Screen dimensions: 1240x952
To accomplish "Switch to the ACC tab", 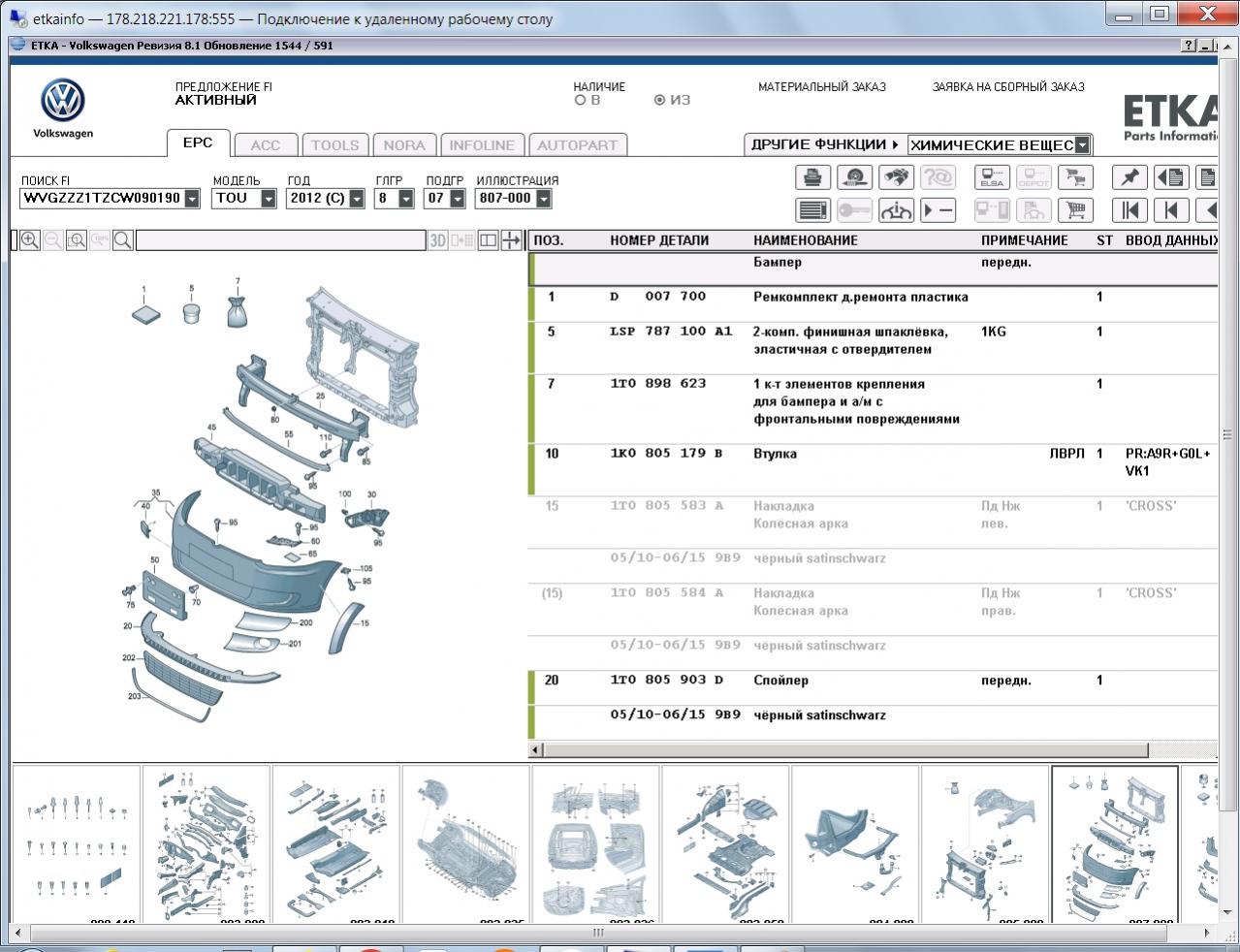I will [266, 144].
